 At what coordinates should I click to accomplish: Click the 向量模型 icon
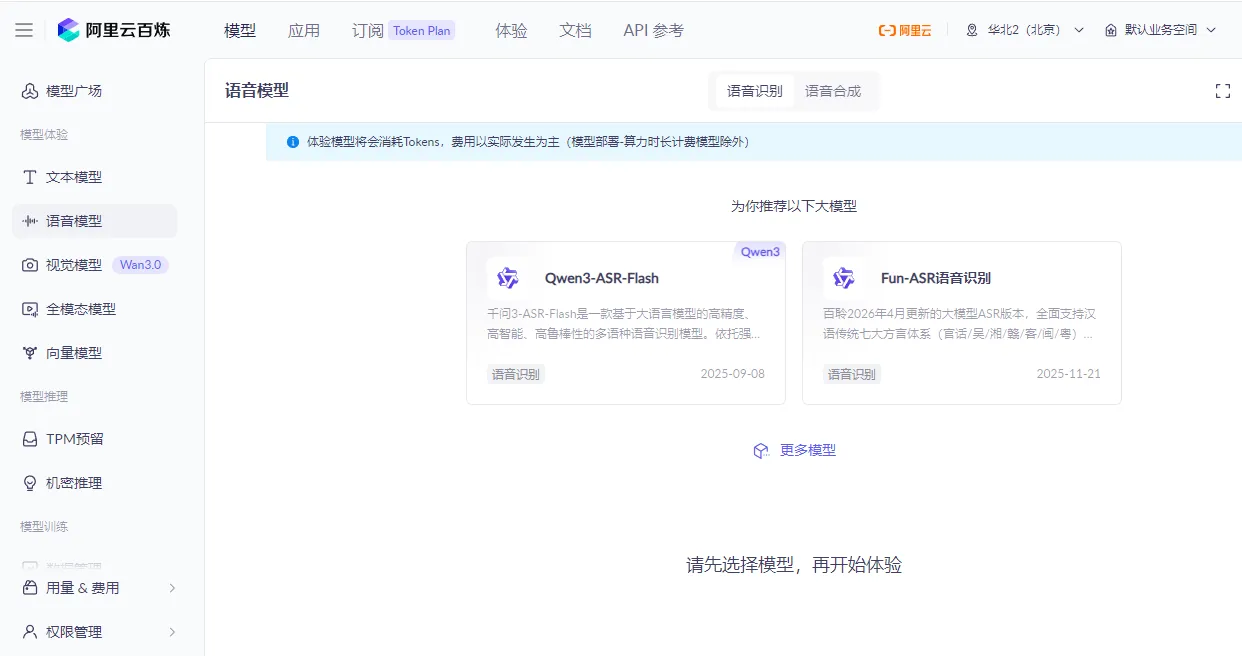[x=30, y=353]
